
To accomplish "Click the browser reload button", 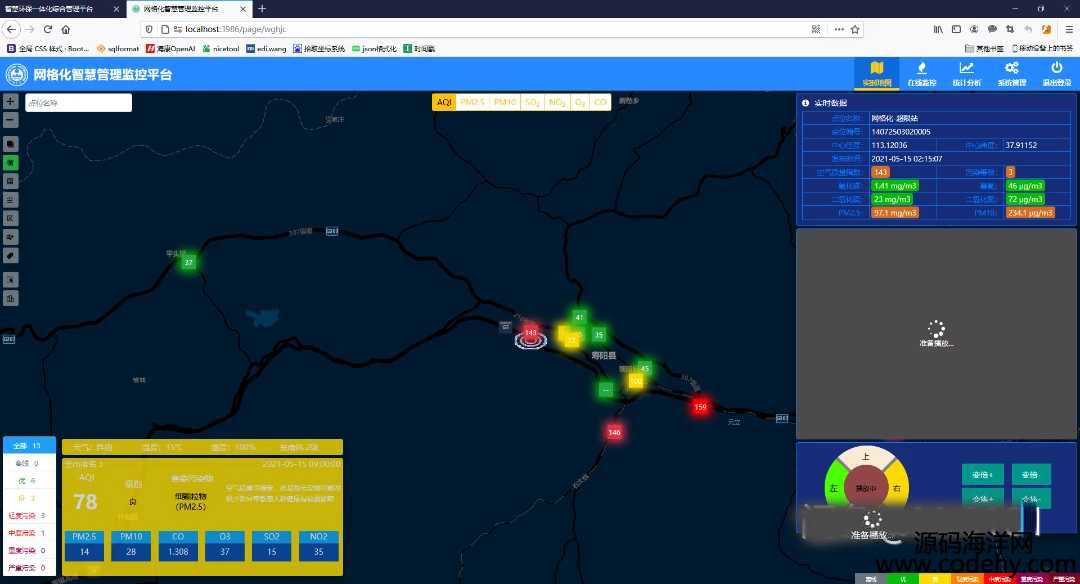I will [x=48, y=30].
